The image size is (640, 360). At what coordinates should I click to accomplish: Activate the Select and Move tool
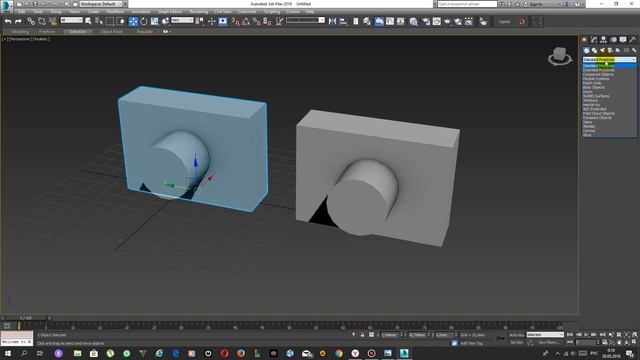(x=133, y=21)
